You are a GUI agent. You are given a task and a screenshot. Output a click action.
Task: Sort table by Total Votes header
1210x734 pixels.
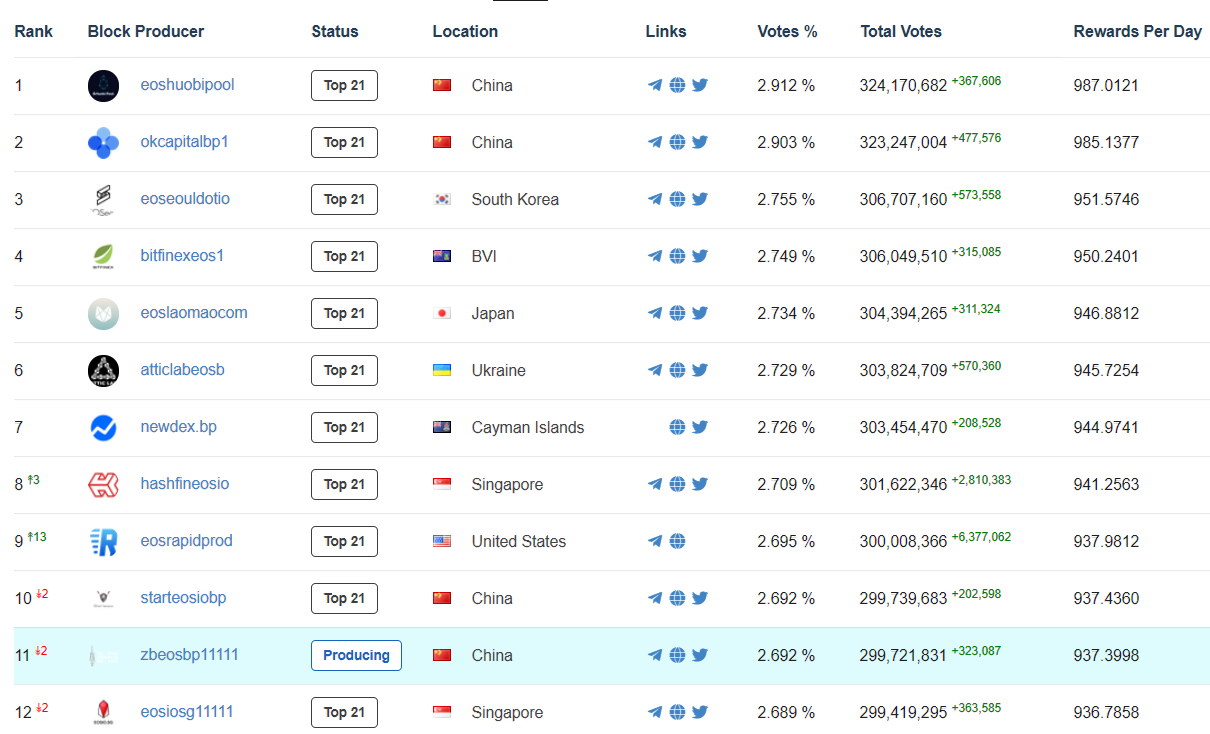900,32
